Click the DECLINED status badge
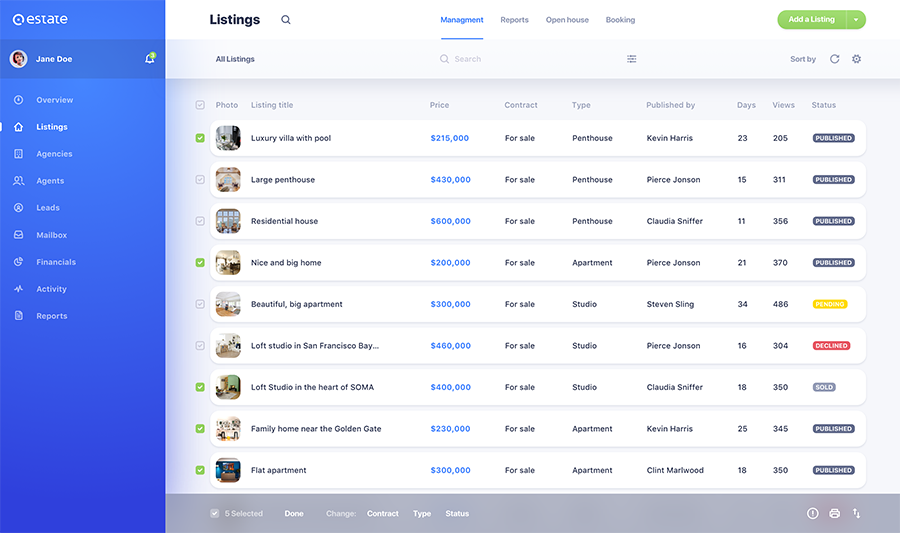900x533 pixels. 831,345
